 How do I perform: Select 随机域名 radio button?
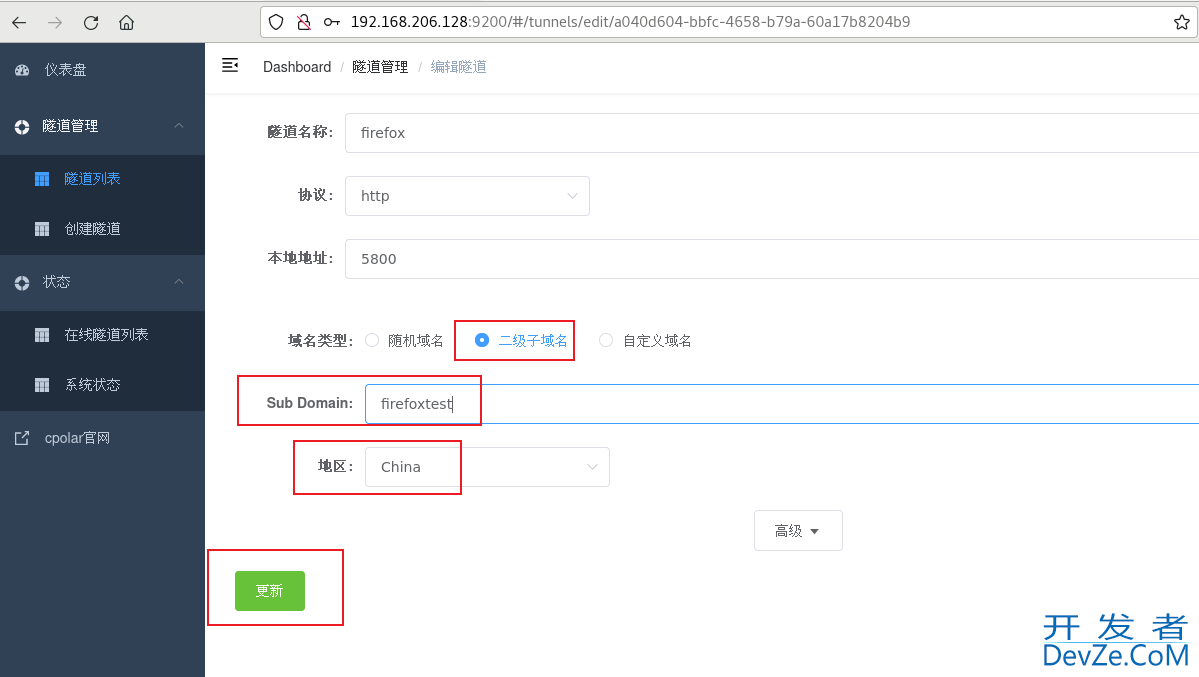pos(372,340)
